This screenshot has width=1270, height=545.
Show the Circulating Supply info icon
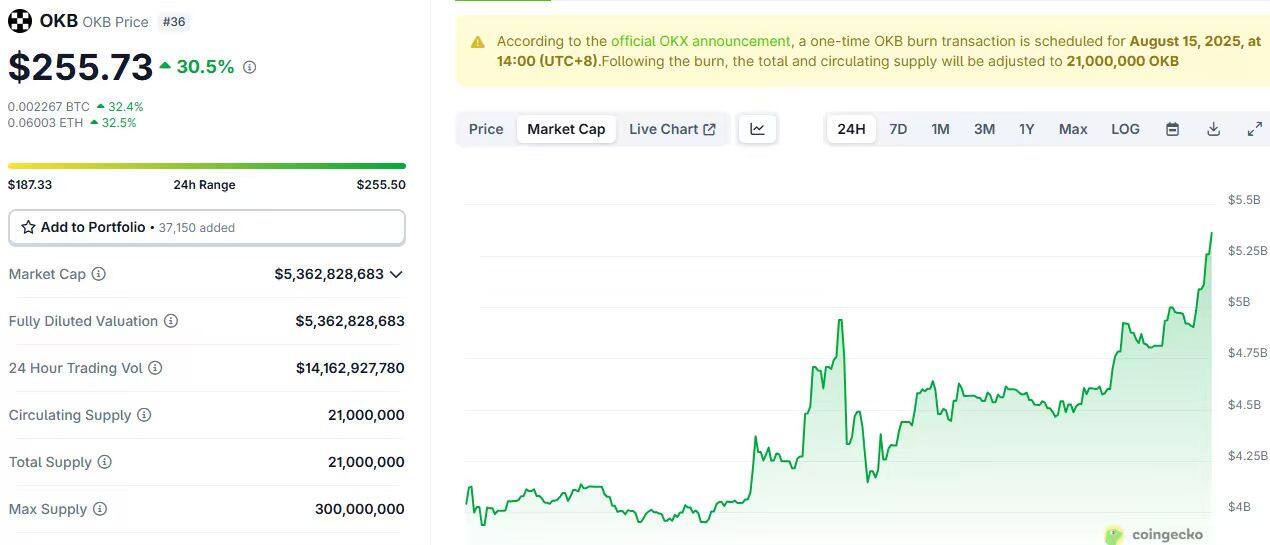pos(144,415)
